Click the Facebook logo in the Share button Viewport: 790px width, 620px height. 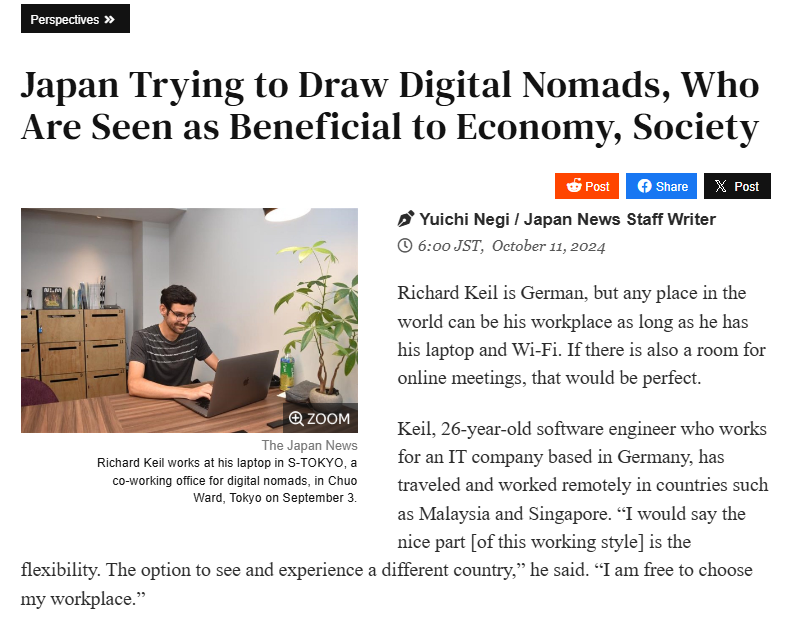pos(644,186)
